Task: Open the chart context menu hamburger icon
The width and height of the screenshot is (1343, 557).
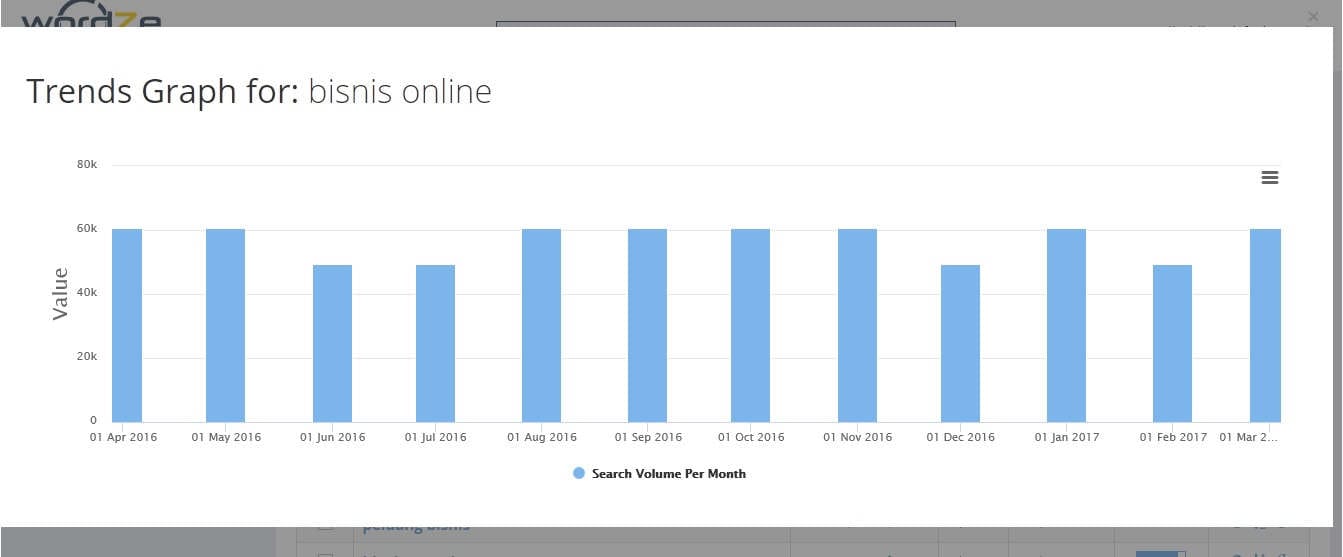Action: coord(1270,177)
